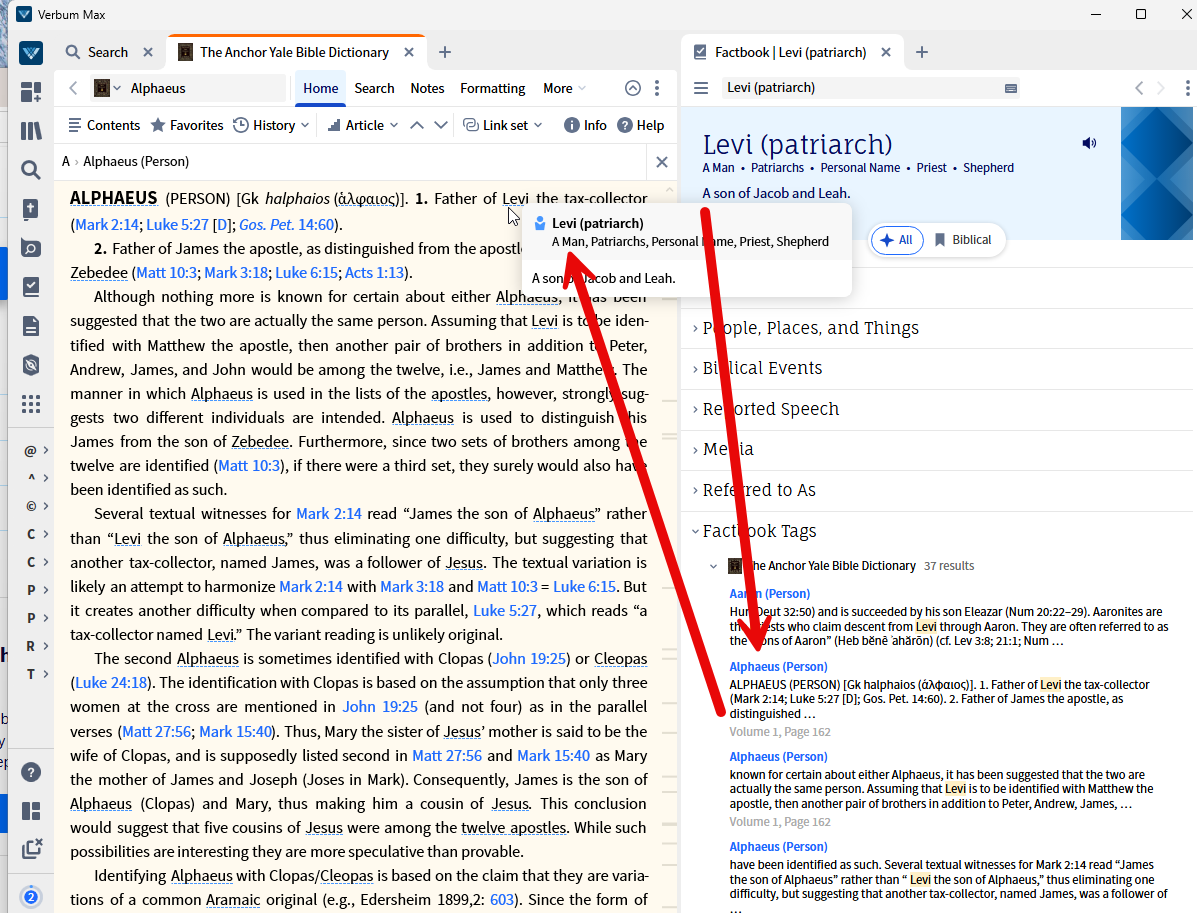Expand People, Places, and Things section

pyautogui.click(x=810, y=328)
